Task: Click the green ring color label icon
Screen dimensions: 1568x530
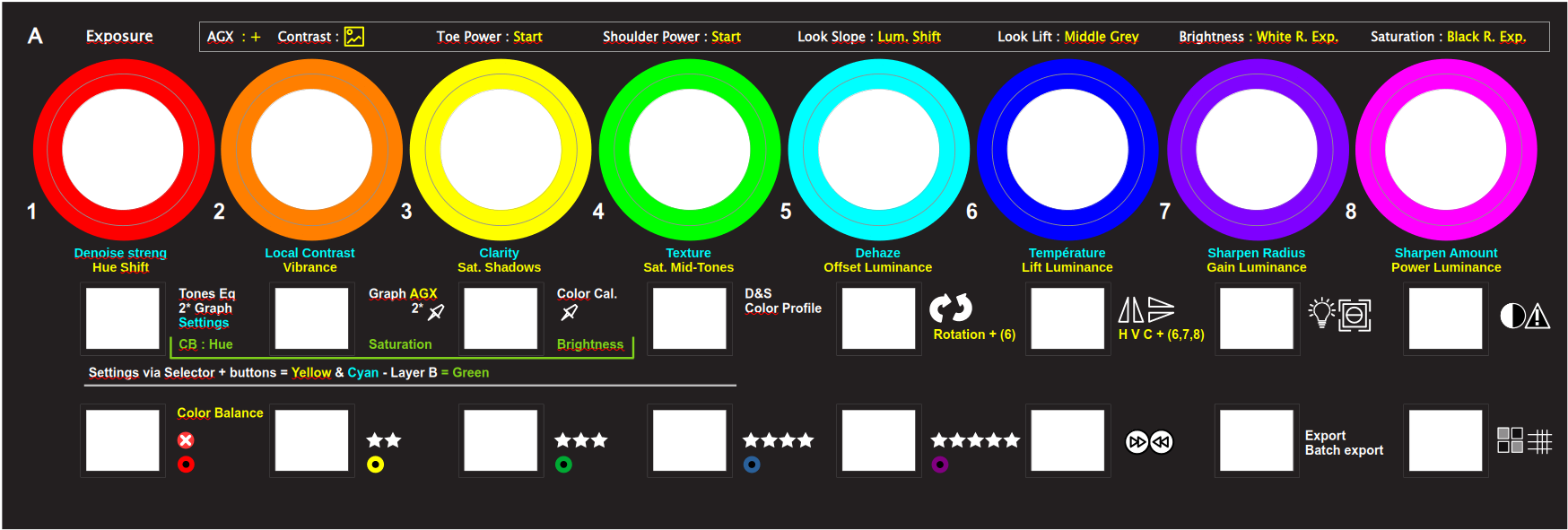Action: point(564,465)
